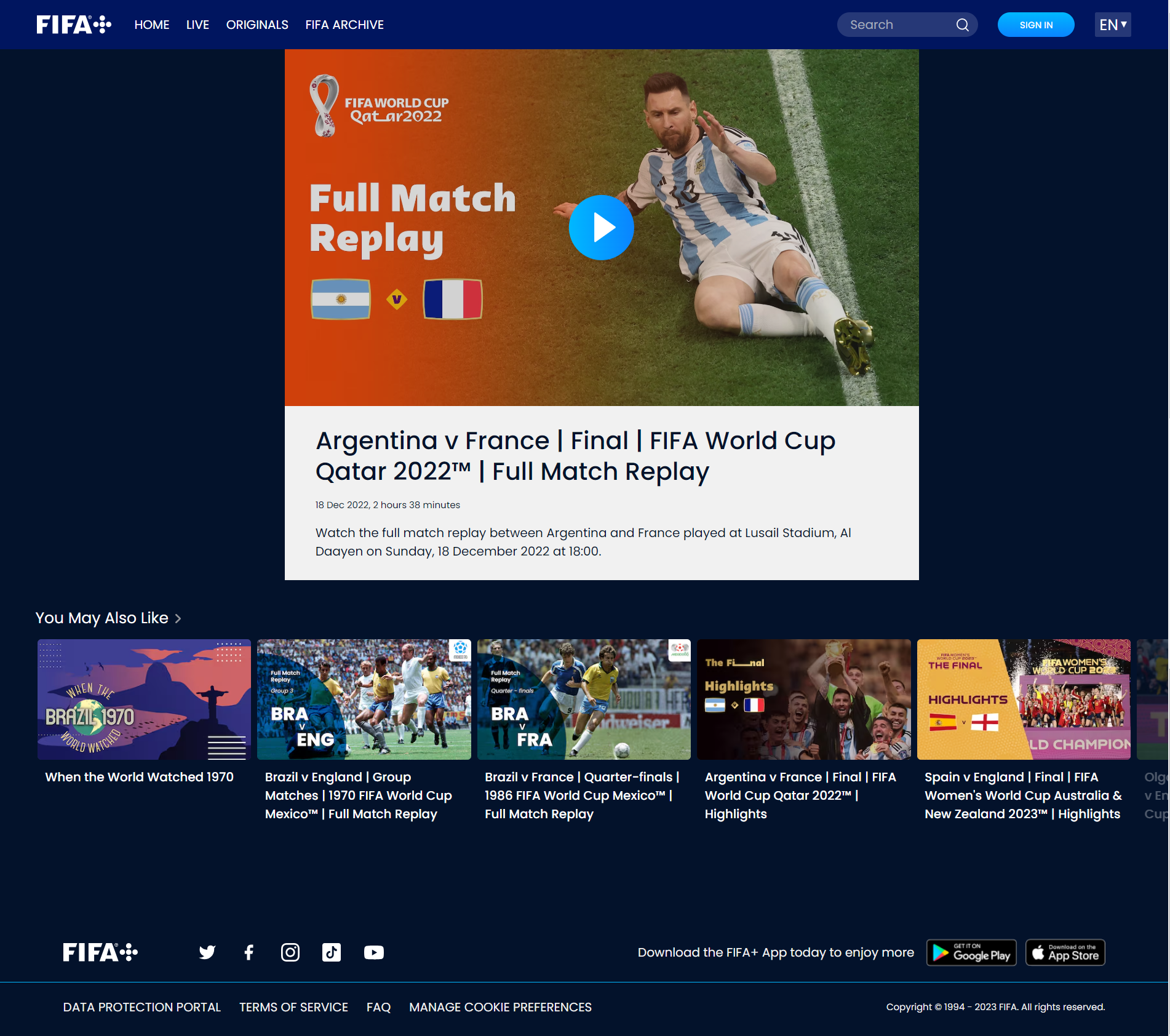Play the Argentina v France replay
The width and height of the screenshot is (1170, 1036).
click(x=601, y=228)
